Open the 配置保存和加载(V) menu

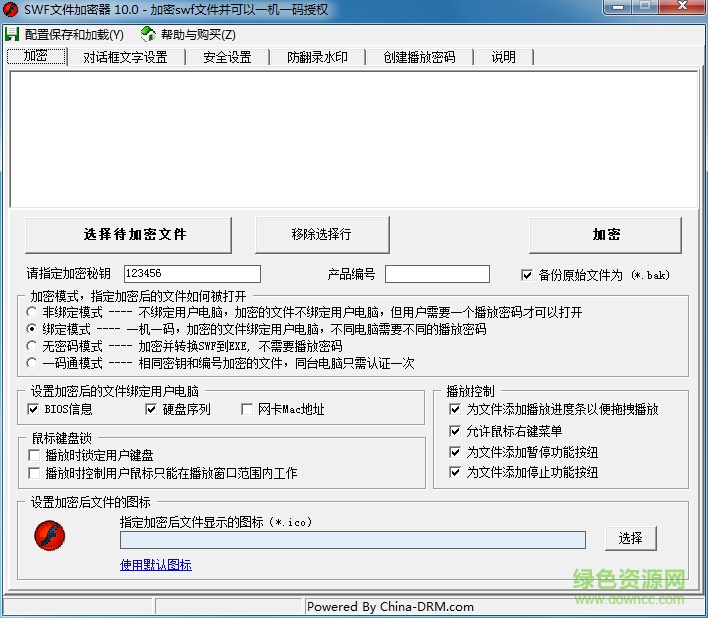click(73, 35)
